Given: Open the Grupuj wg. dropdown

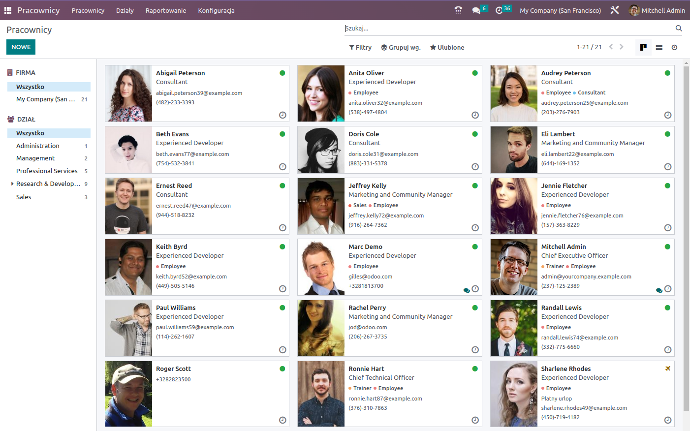Looking at the screenshot, I should (400, 47).
